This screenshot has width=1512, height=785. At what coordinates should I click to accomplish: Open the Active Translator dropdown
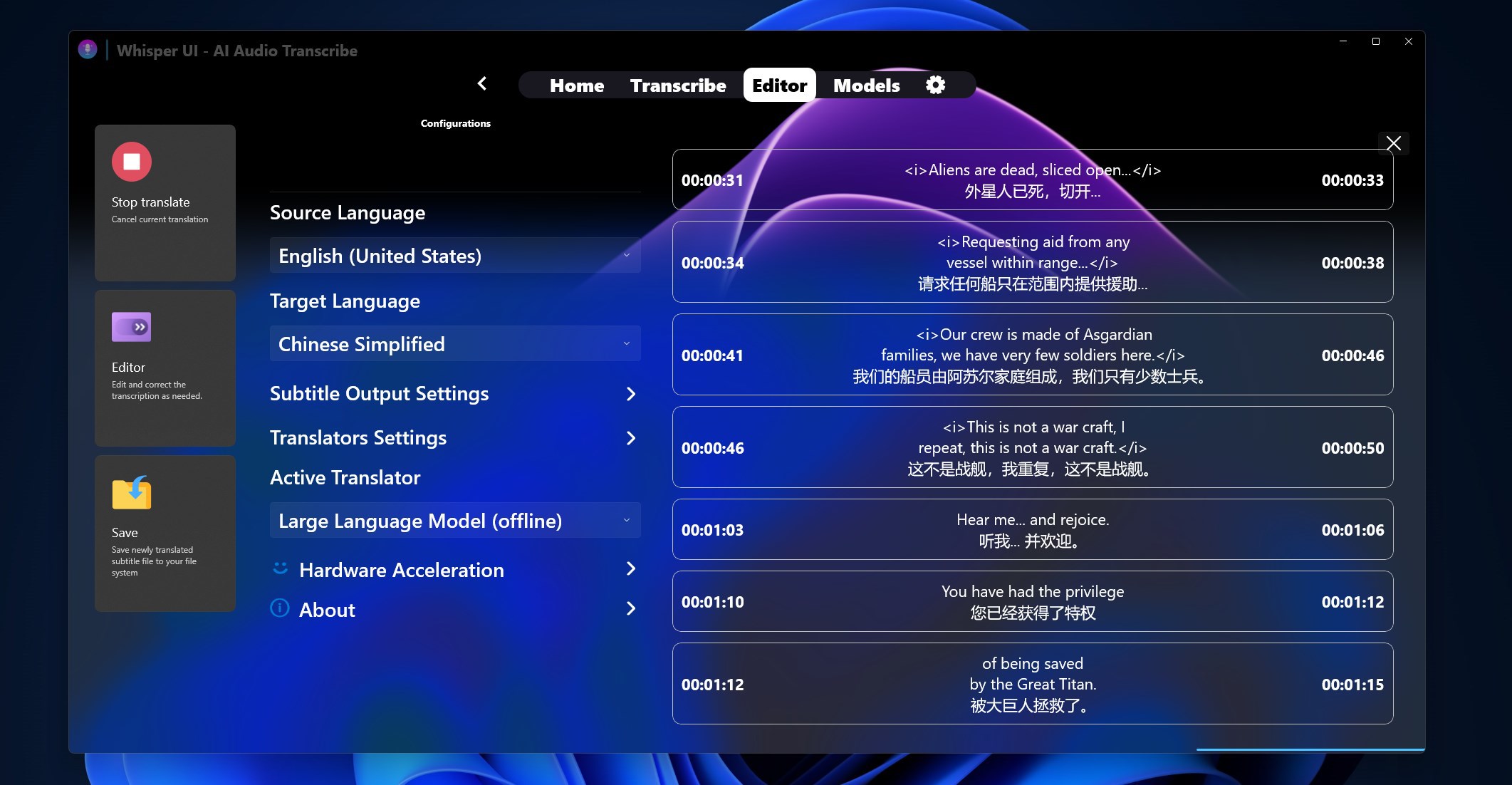pos(454,521)
